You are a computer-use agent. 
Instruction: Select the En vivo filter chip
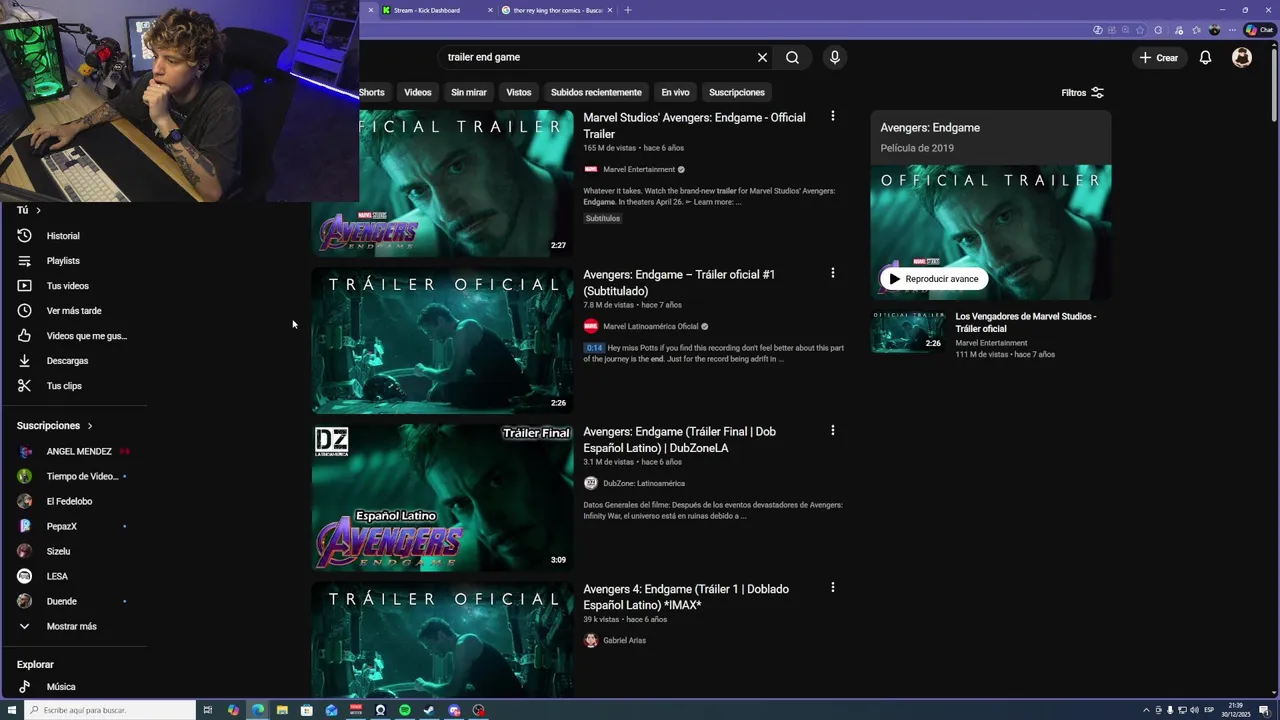tap(675, 92)
